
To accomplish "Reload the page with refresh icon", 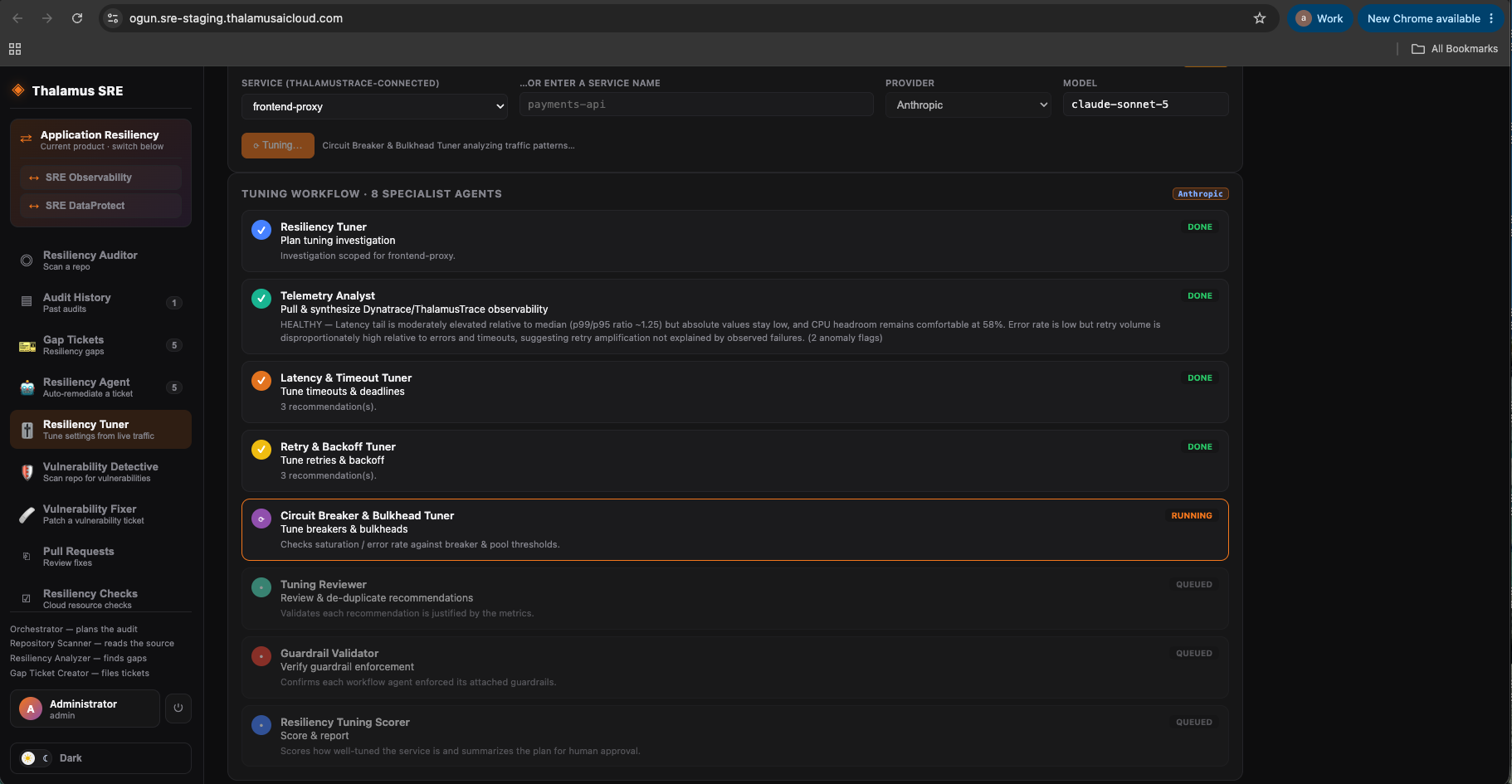I will click(x=77, y=18).
